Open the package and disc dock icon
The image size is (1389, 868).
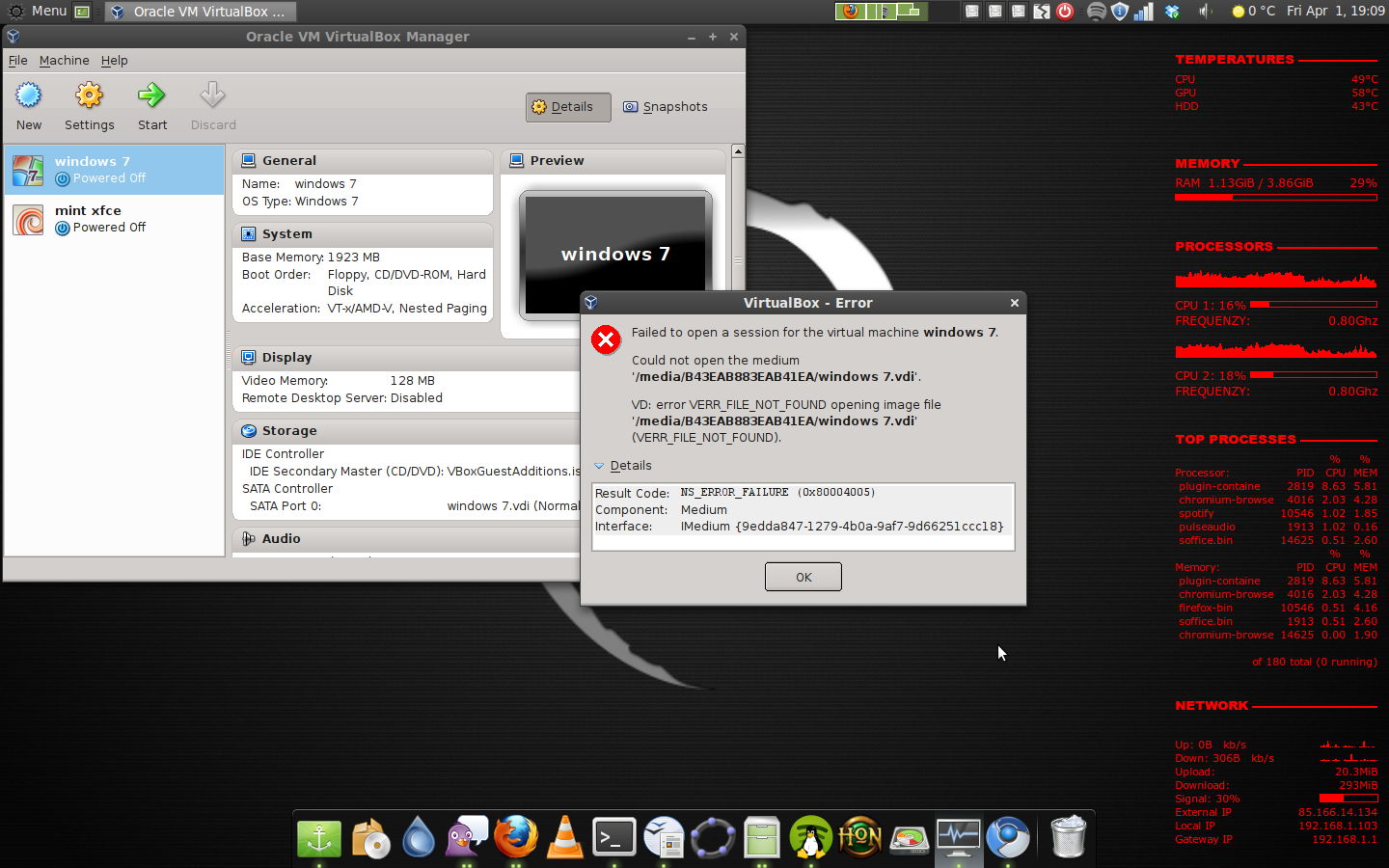(x=370, y=838)
